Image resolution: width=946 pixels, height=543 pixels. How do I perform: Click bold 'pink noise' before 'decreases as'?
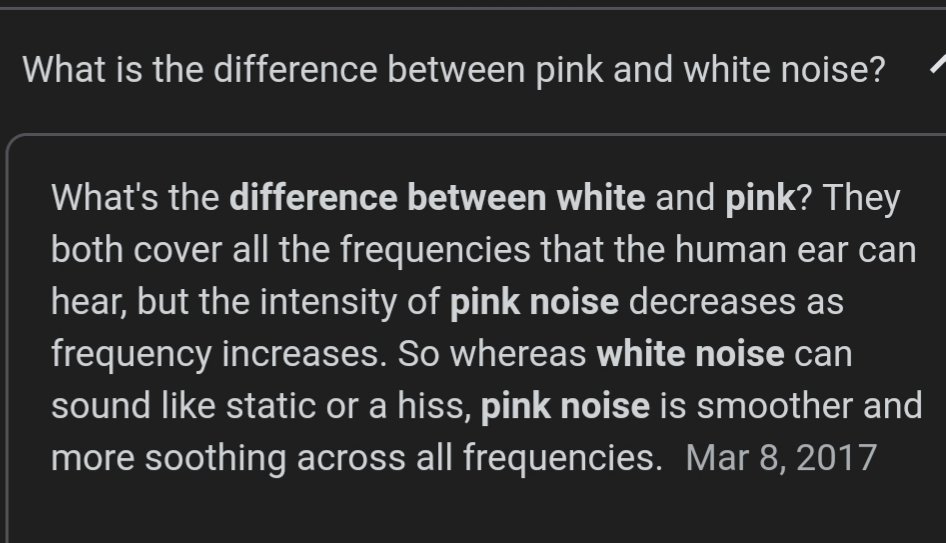point(534,302)
